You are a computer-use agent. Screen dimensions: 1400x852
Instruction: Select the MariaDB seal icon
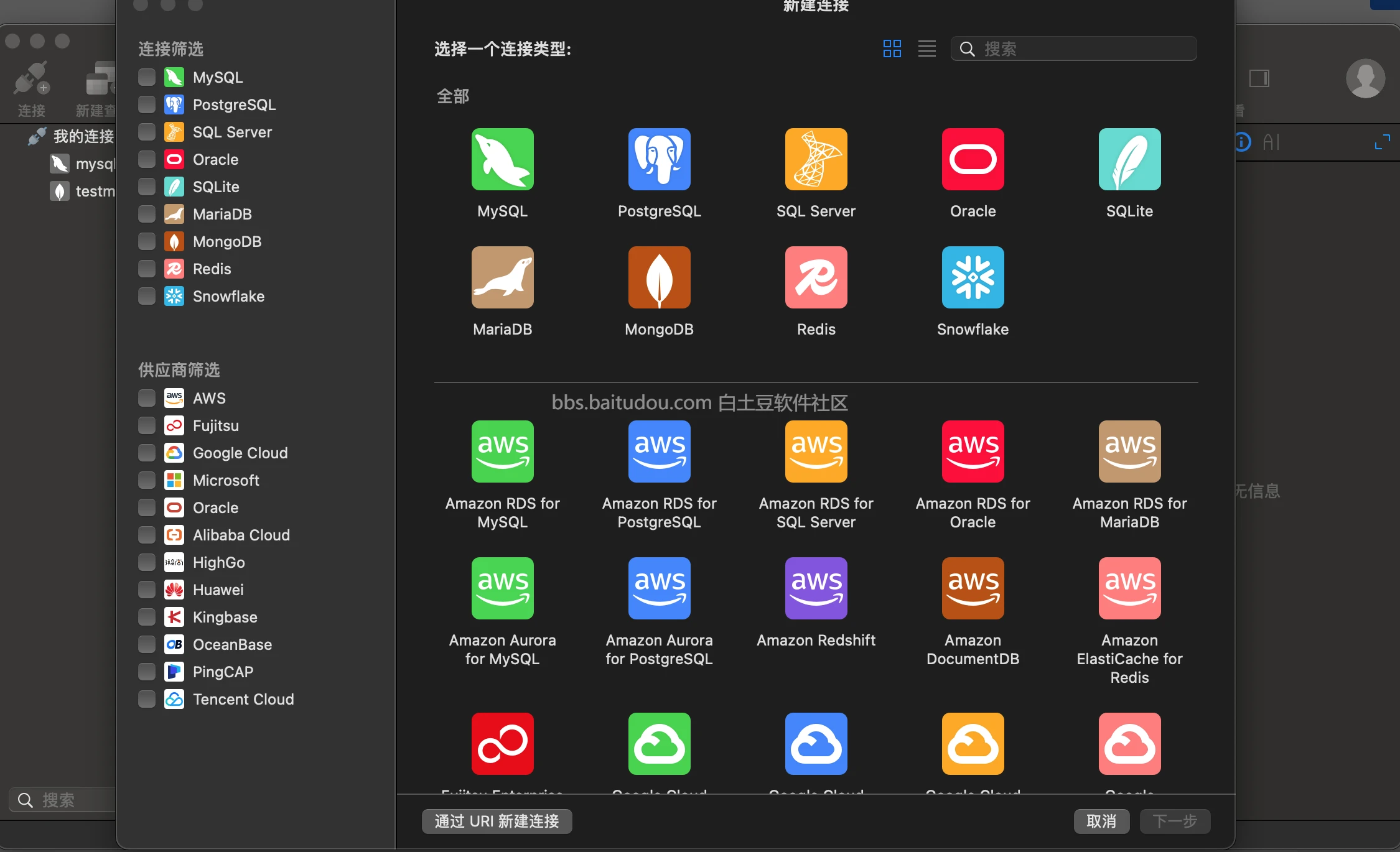502,277
